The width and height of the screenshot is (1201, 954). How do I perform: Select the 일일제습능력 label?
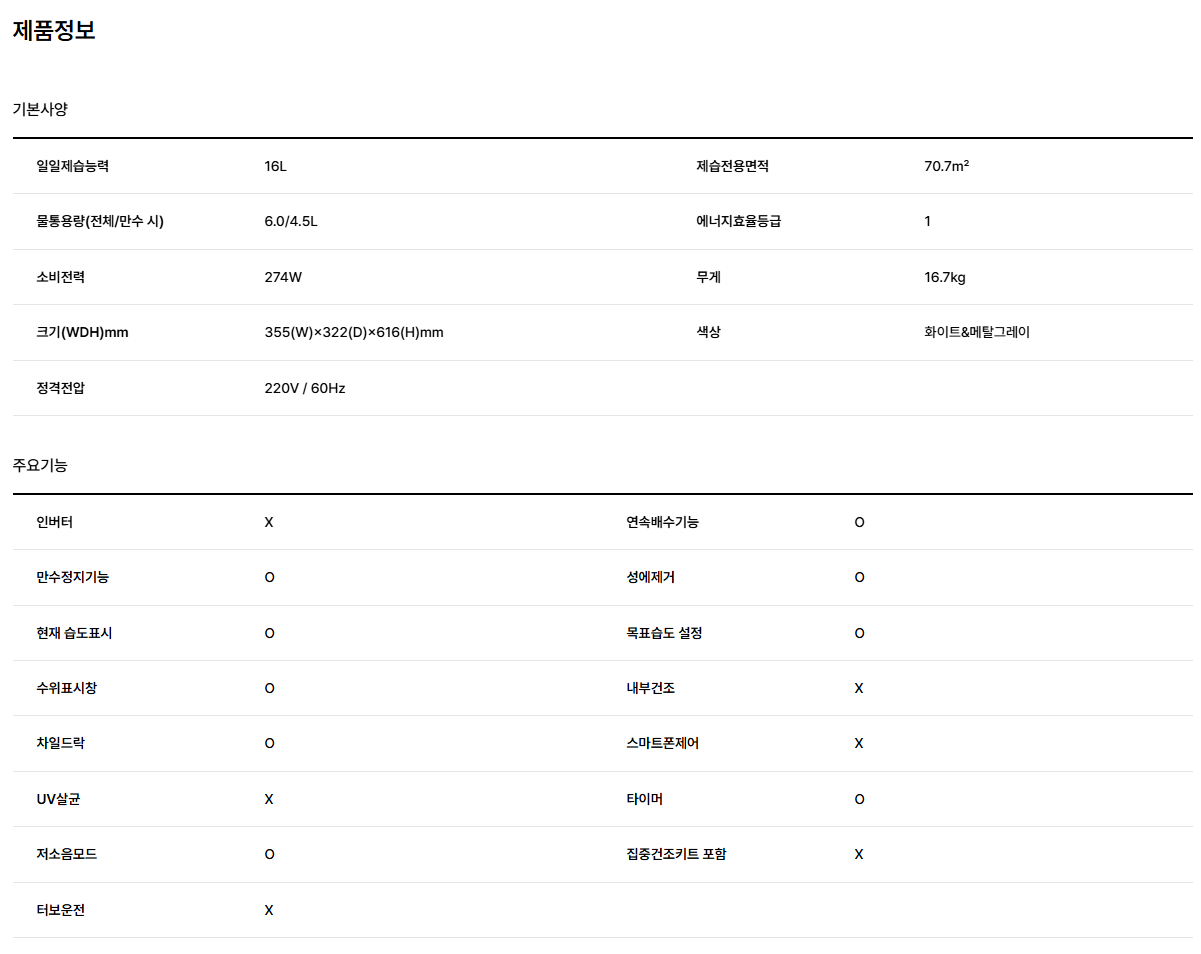72,166
